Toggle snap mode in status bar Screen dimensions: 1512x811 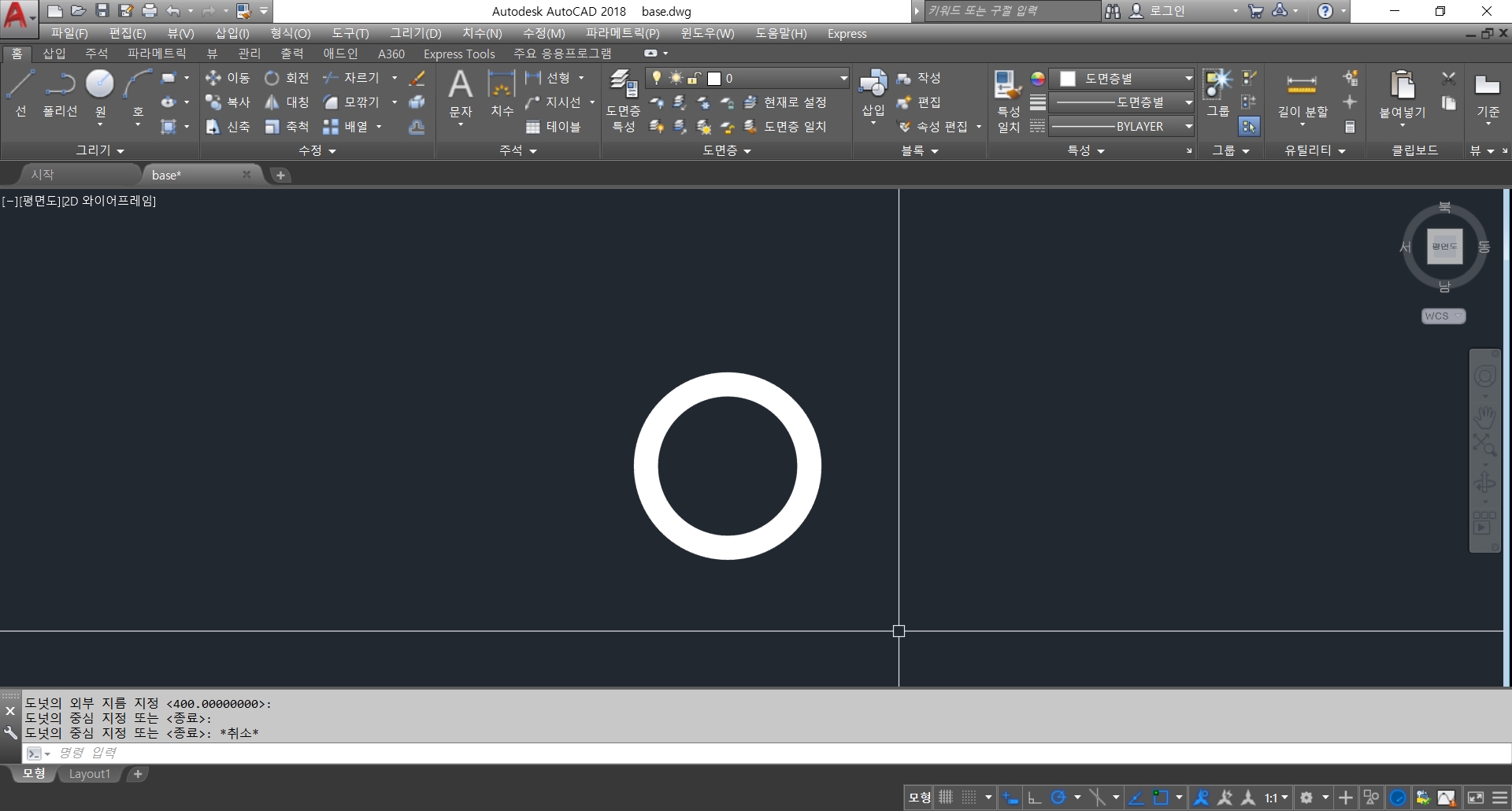(969, 798)
